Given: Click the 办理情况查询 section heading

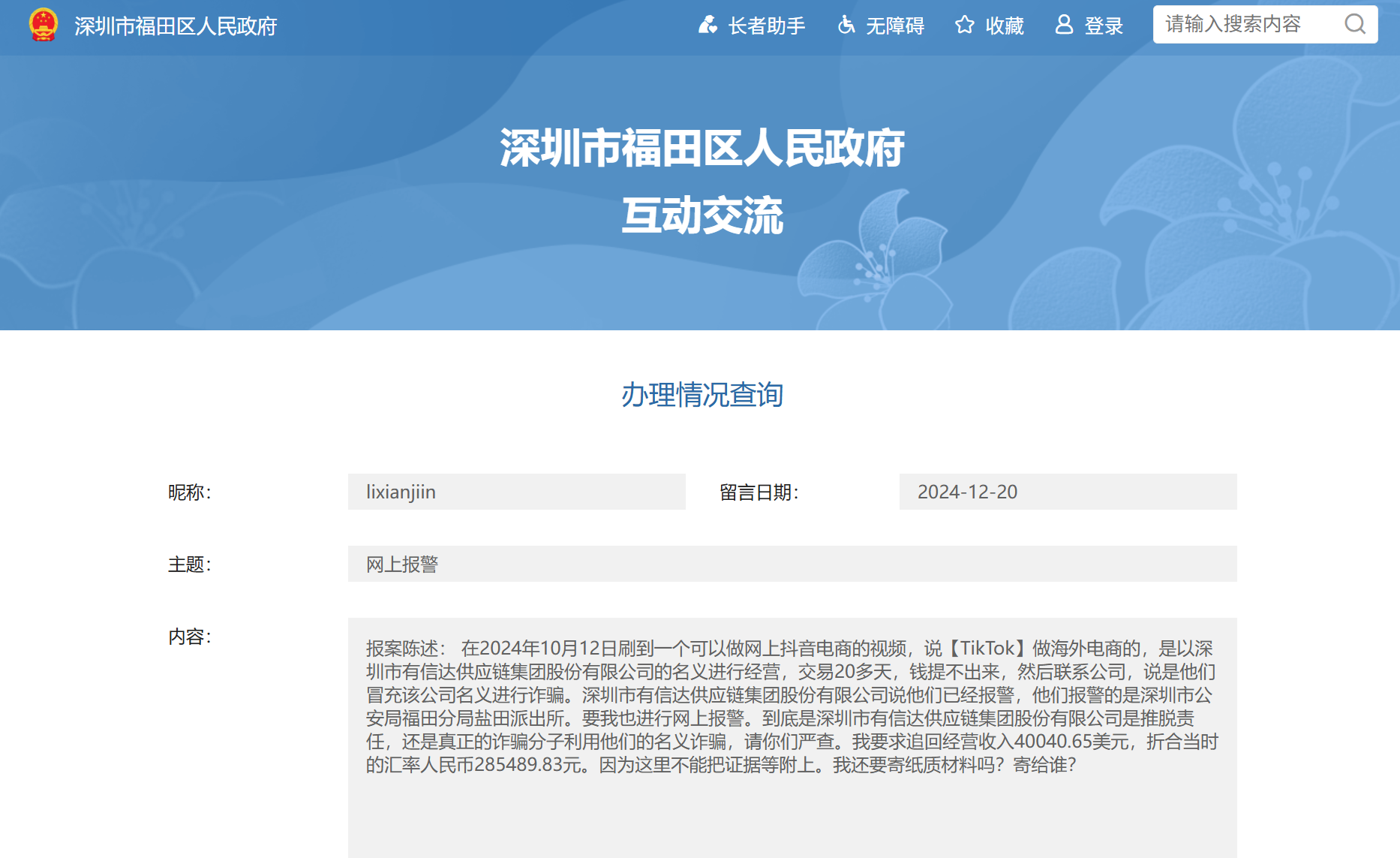Looking at the screenshot, I should 702,395.
